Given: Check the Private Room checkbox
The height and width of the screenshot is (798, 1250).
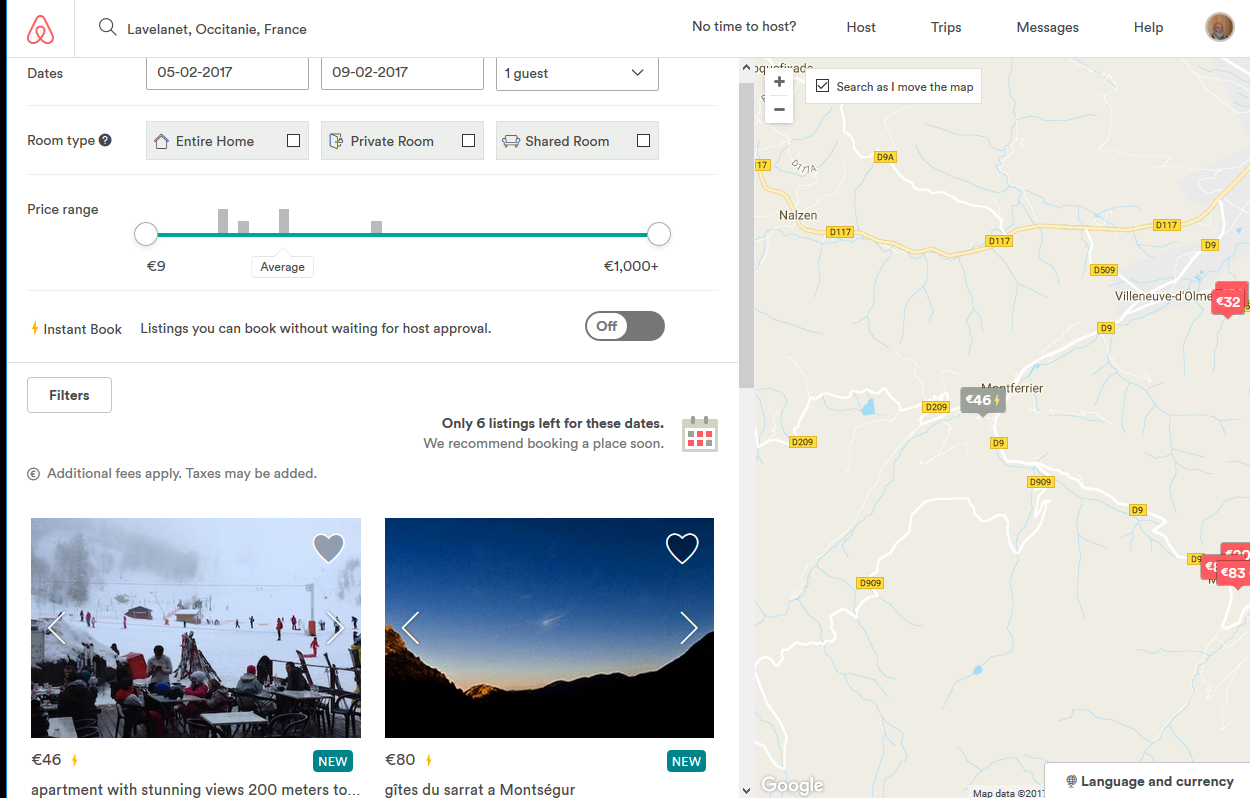Looking at the screenshot, I should click(468, 141).
